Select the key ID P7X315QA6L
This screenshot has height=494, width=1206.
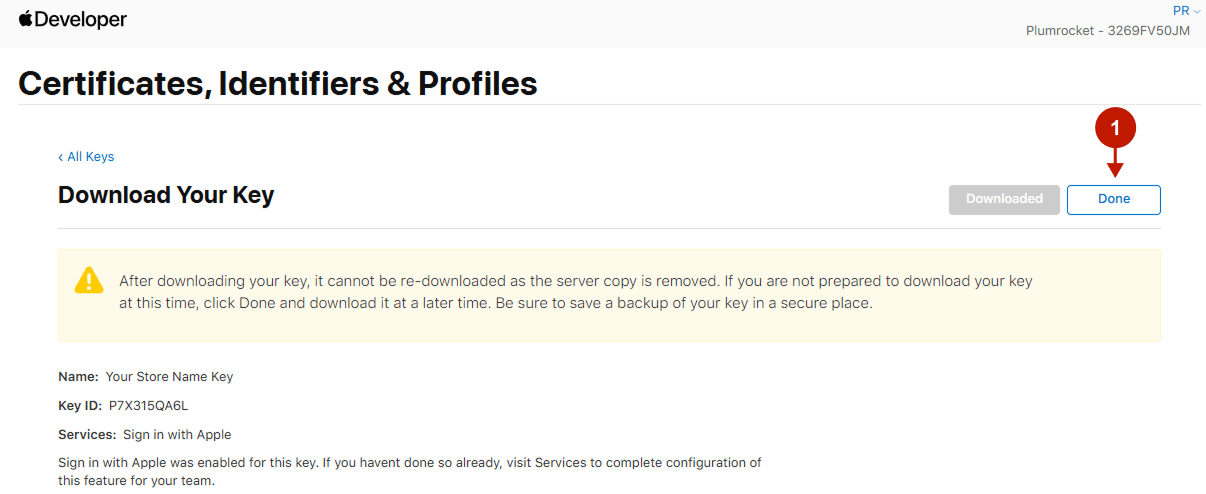click(148, 406)
